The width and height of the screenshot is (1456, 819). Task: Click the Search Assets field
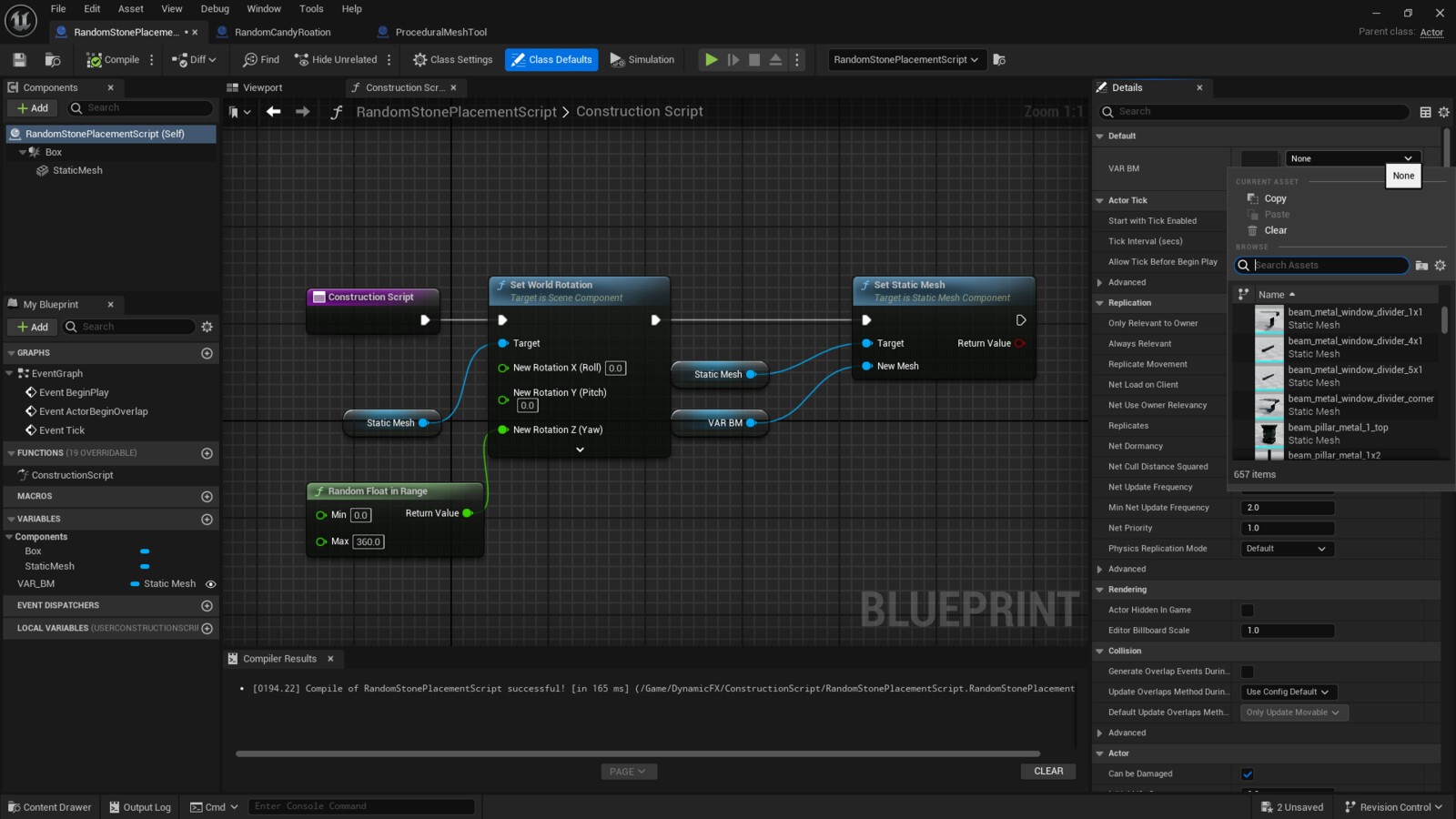[1321, 266]
